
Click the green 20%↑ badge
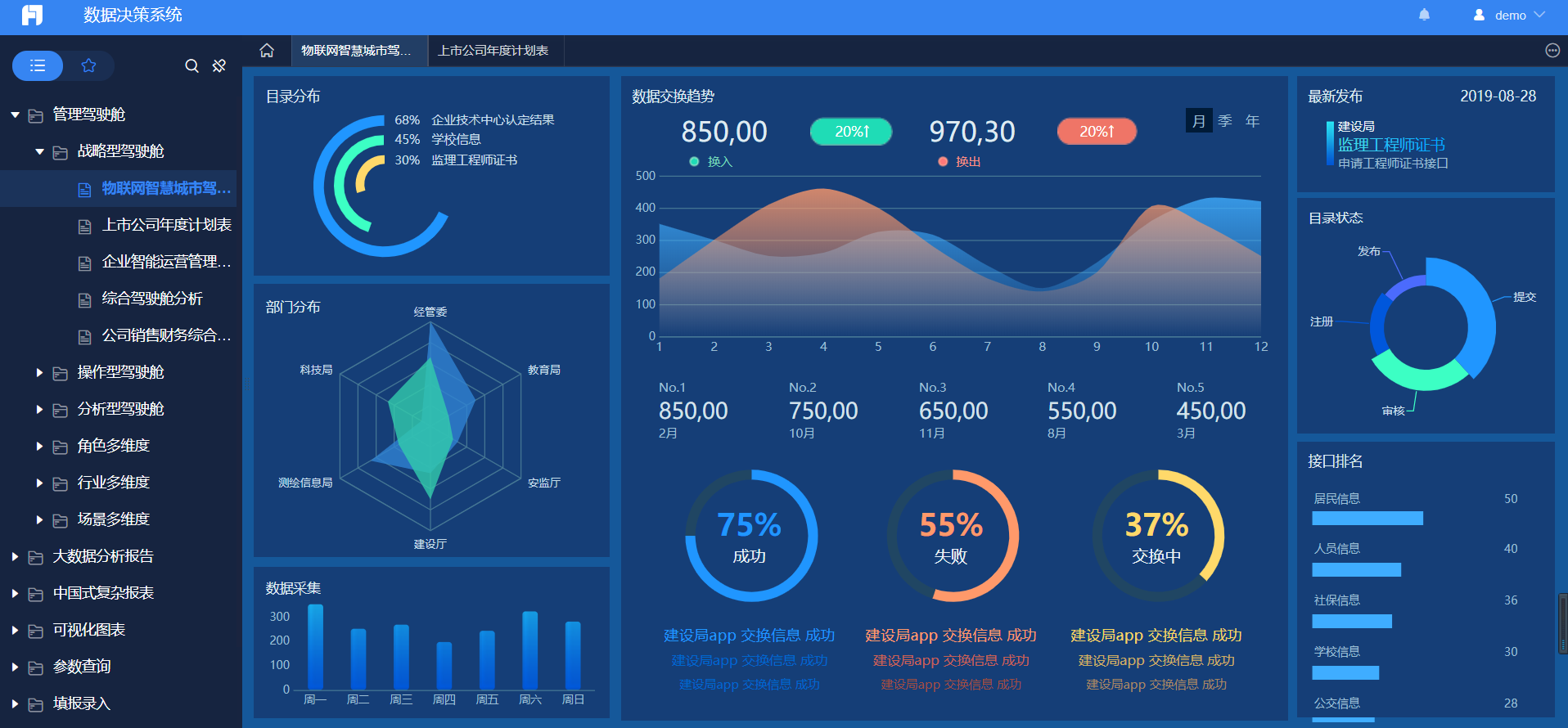point(851,131)
